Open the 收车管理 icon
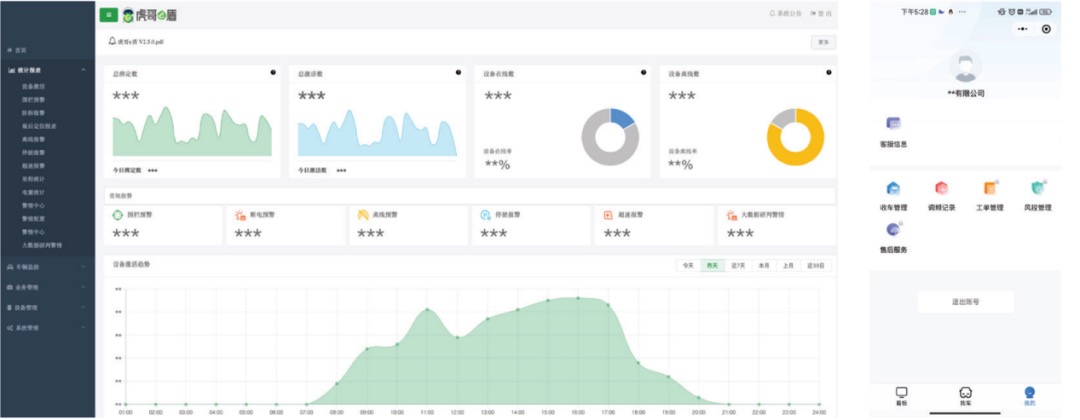 click(893, 188)
